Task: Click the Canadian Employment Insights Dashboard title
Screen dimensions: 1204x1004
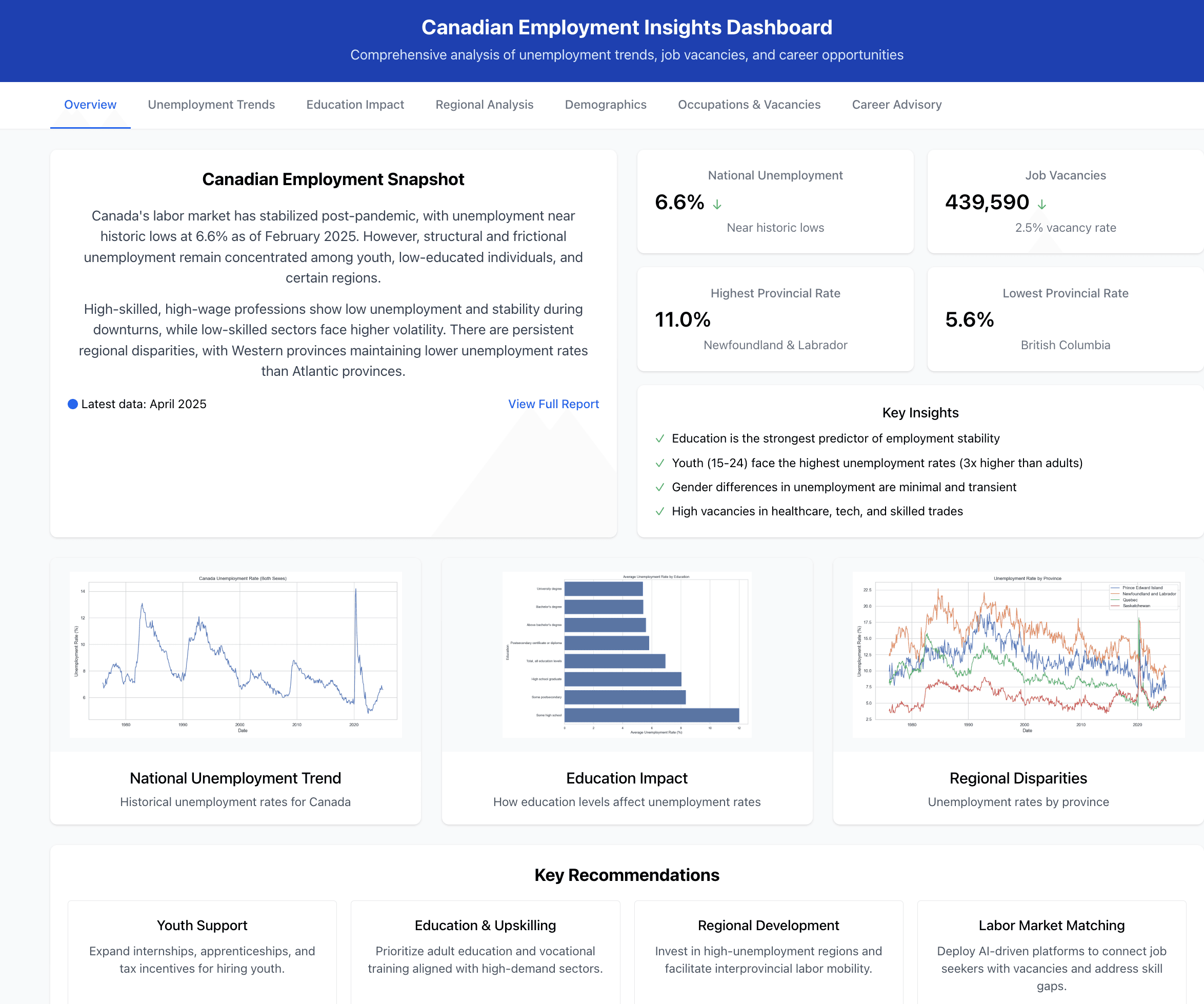Action: [x=627, y=28]
